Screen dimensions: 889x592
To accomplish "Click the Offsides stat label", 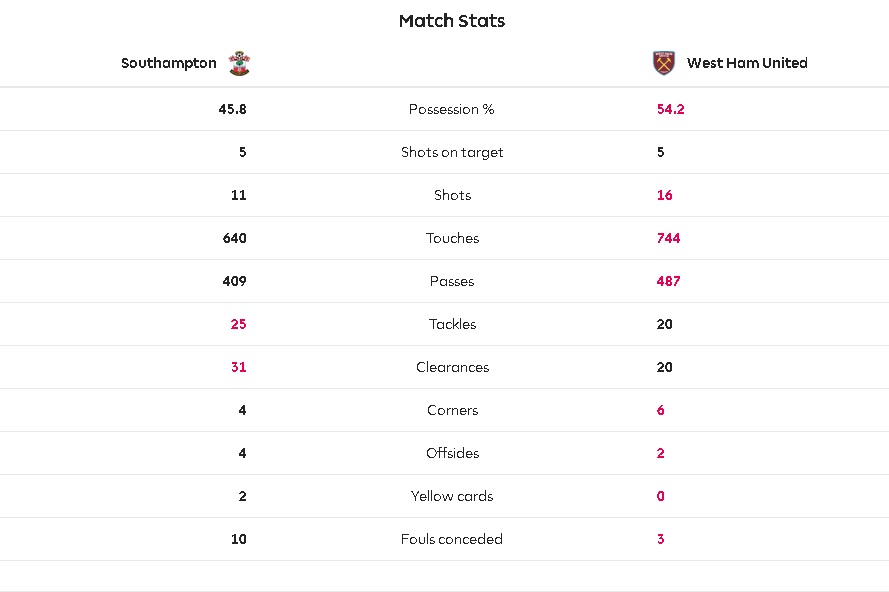I will [452, 453].
